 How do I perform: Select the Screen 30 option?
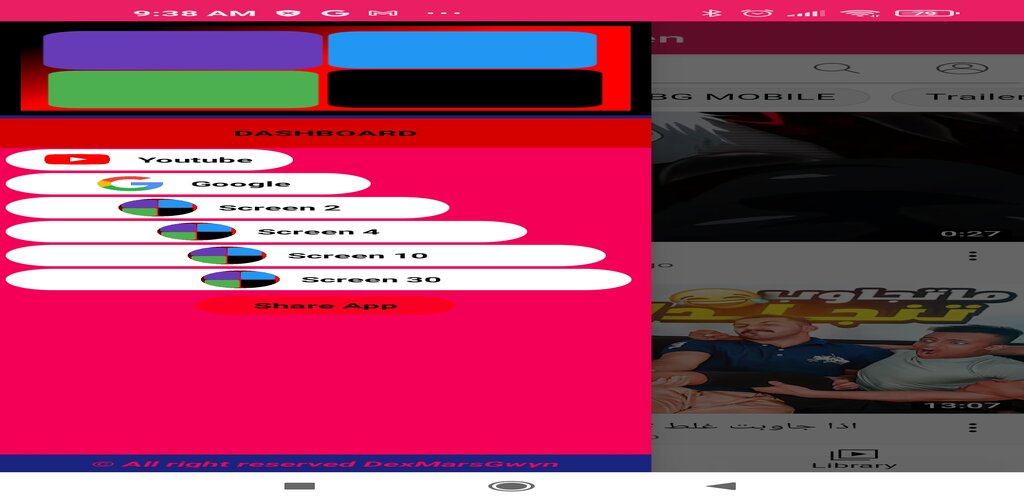319,279
